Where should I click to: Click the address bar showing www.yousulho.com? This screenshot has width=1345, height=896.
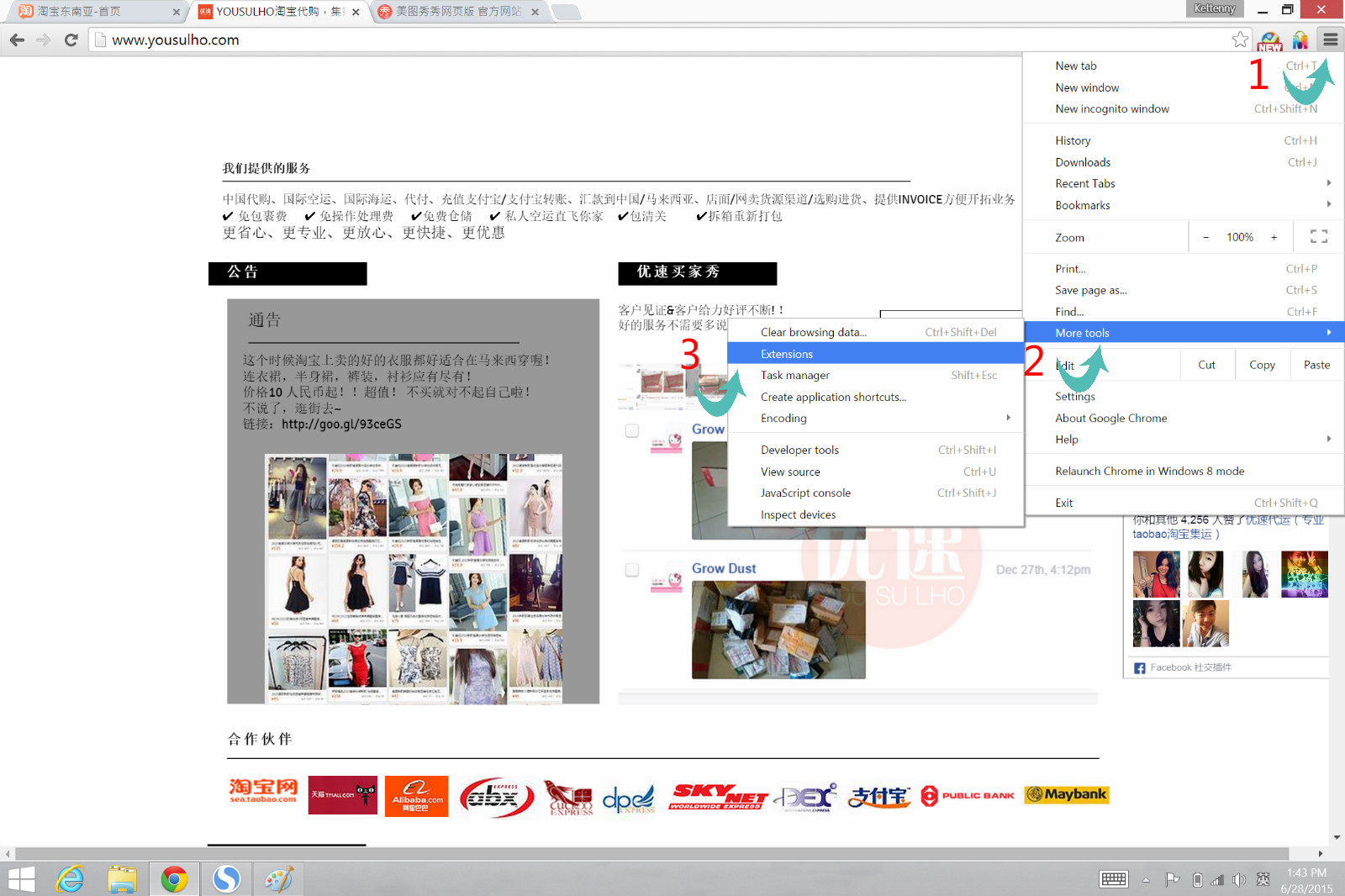pyautogui.click(x=664, y=40)
